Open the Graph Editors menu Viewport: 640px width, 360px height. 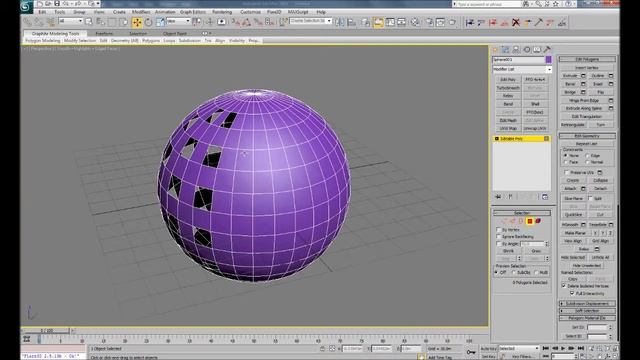[x=193, y=12]
